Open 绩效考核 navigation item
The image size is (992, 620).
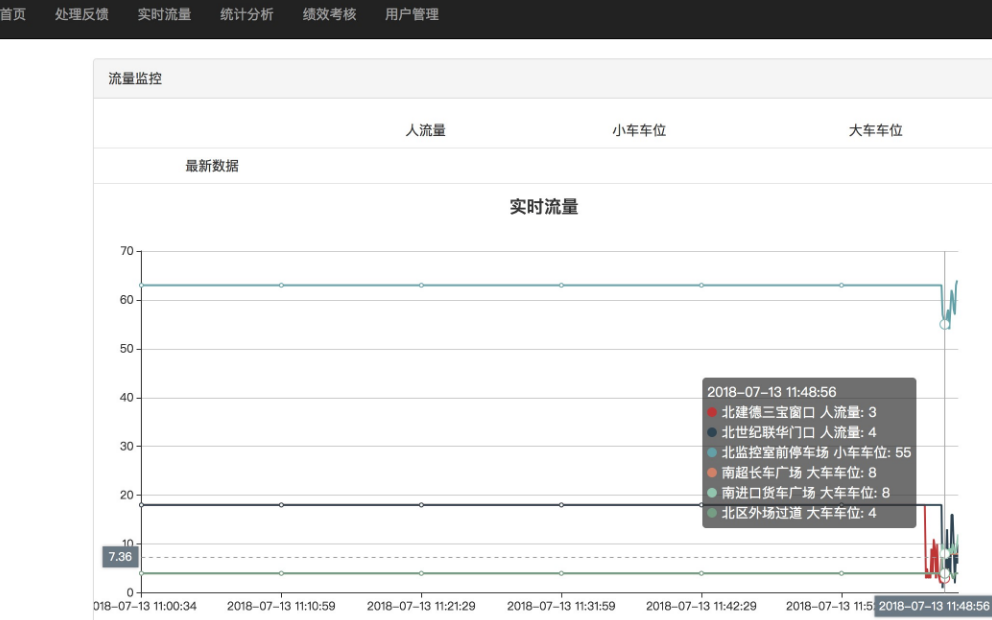[x=329, y=14]
